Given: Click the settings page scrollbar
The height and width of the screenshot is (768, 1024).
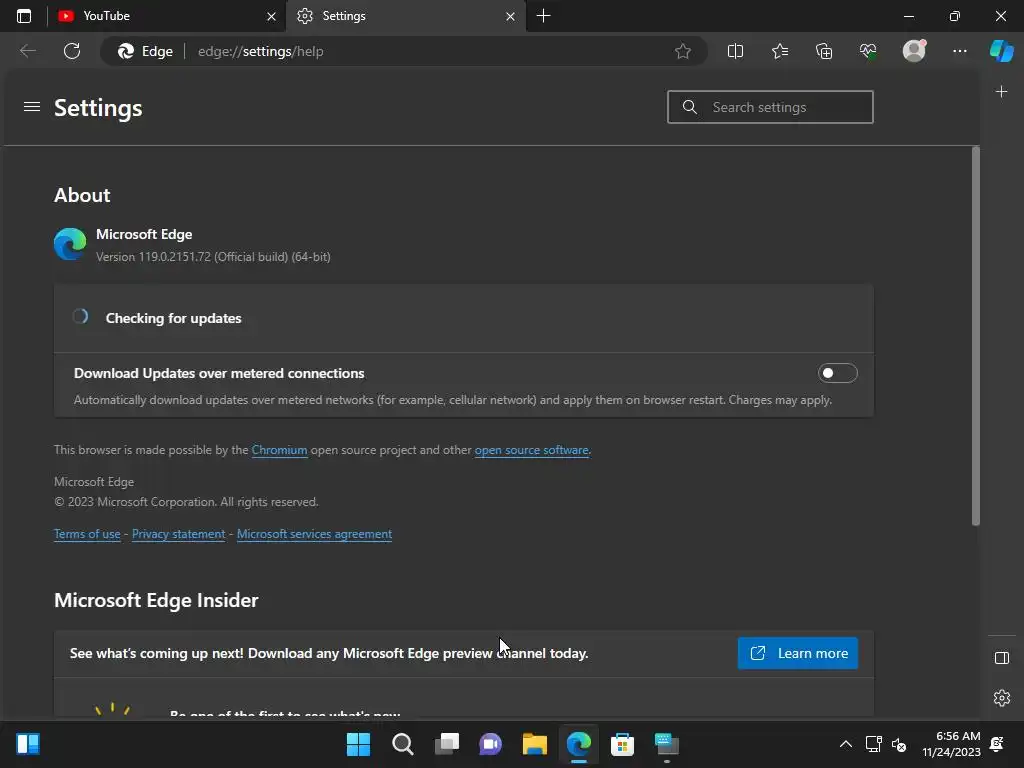Looking at the screenshot, I should tap(976, 336).
